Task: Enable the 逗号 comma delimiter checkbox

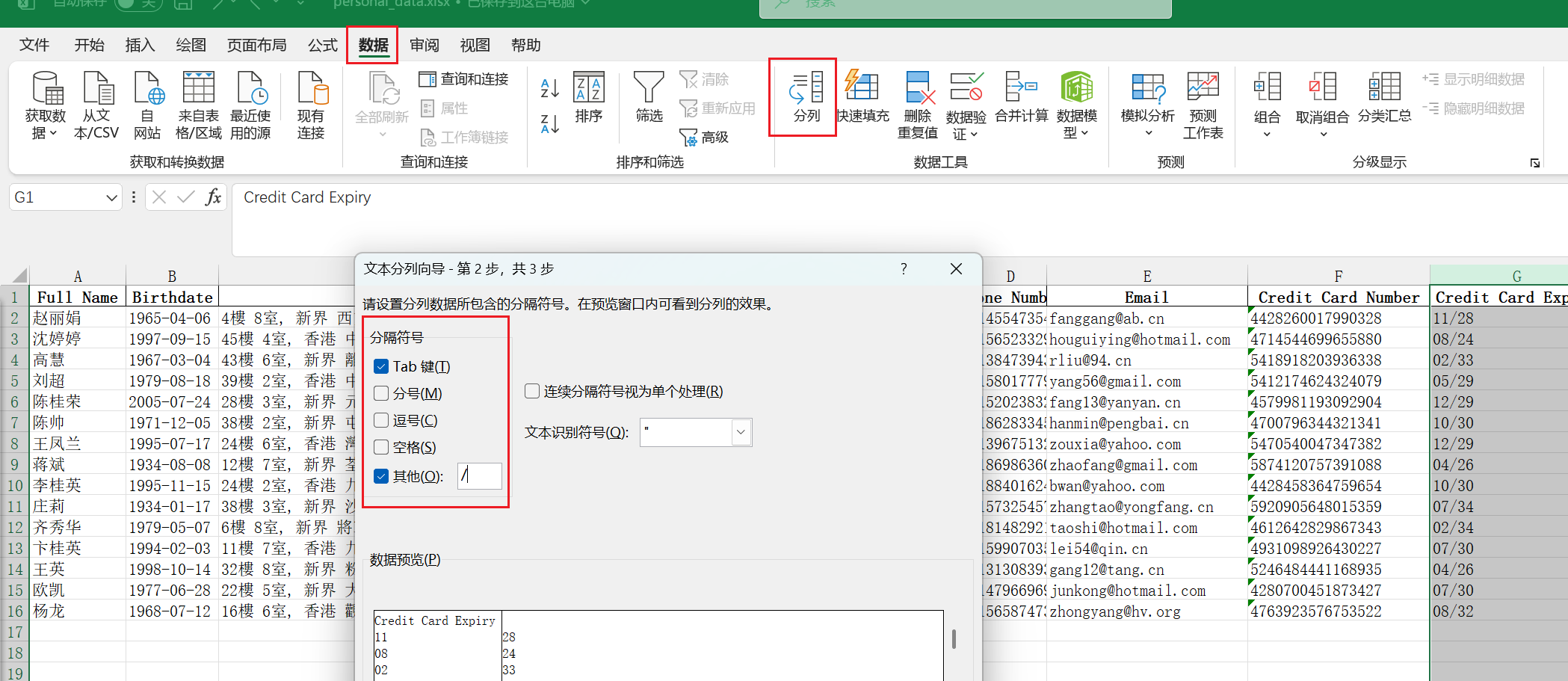Action: pos(381,420)
